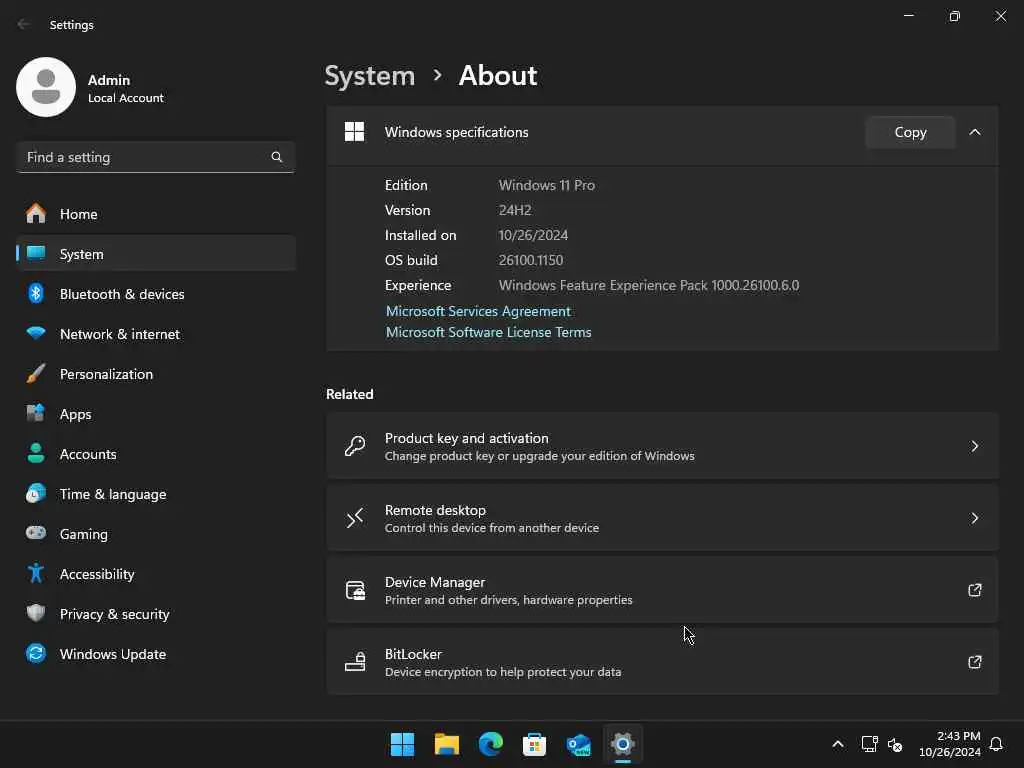Image resolution: width=1024 pixels, height=768 pixels.
Task: Select Accessibility in the sidebar
Action: (x=156, y=573)
